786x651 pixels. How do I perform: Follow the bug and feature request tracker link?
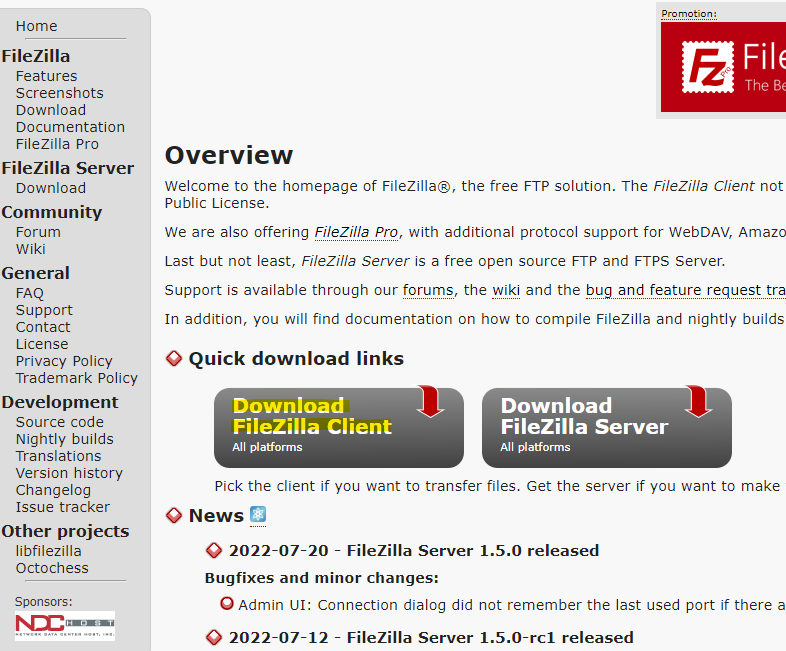[x=686, y=291]
